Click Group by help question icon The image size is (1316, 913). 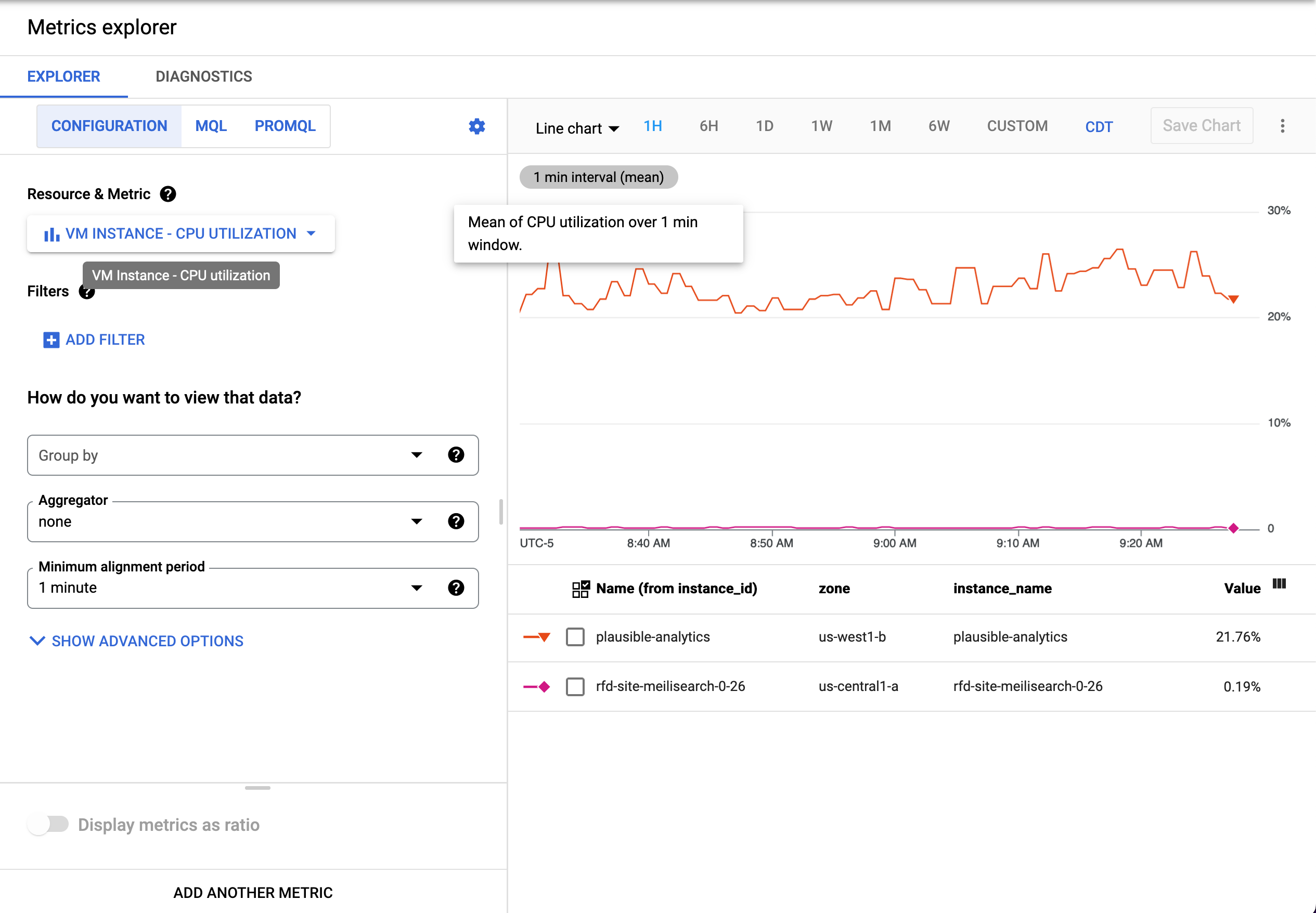(456, 455)
